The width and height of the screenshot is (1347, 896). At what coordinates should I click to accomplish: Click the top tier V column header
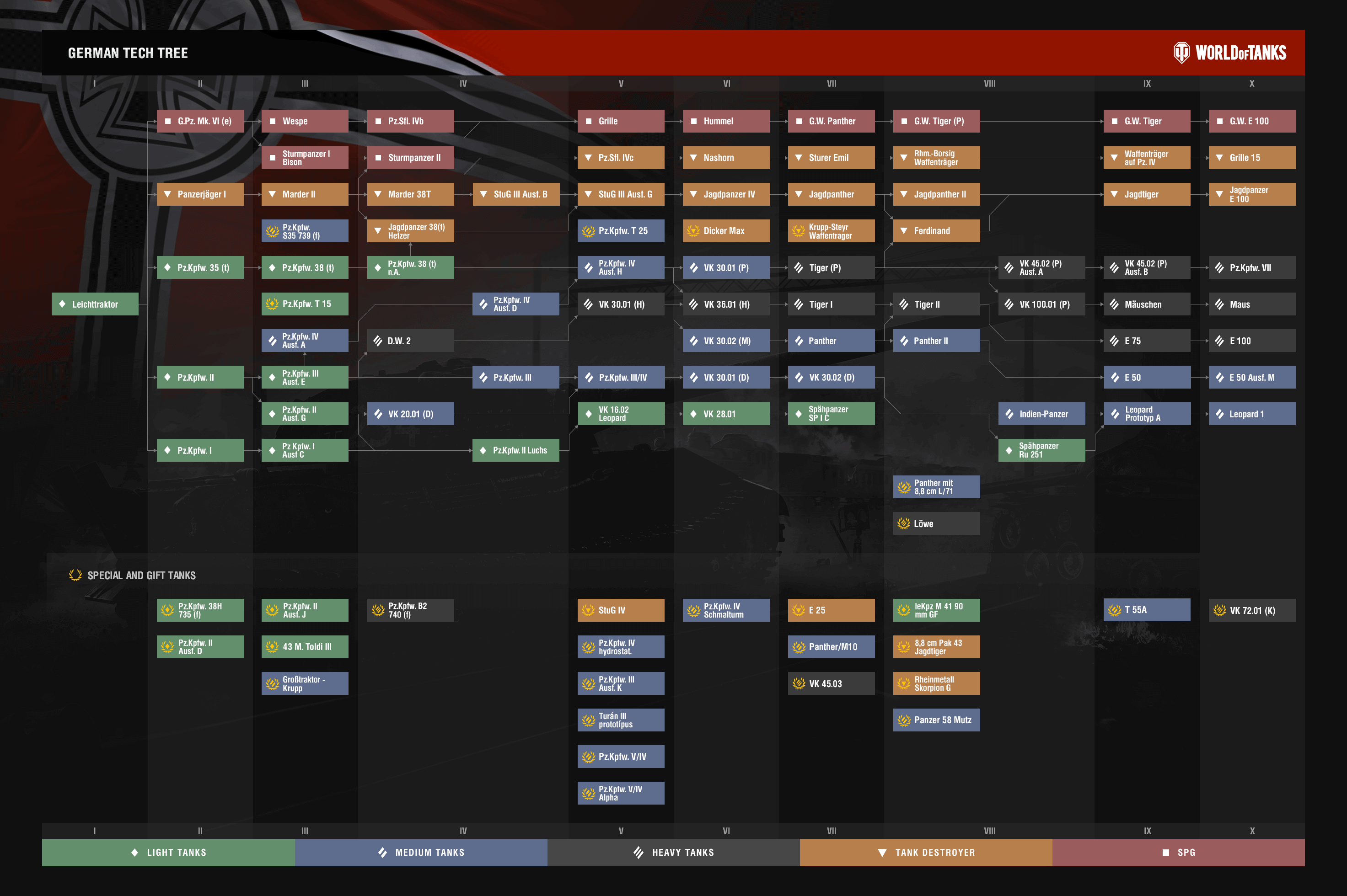point(621,83)
